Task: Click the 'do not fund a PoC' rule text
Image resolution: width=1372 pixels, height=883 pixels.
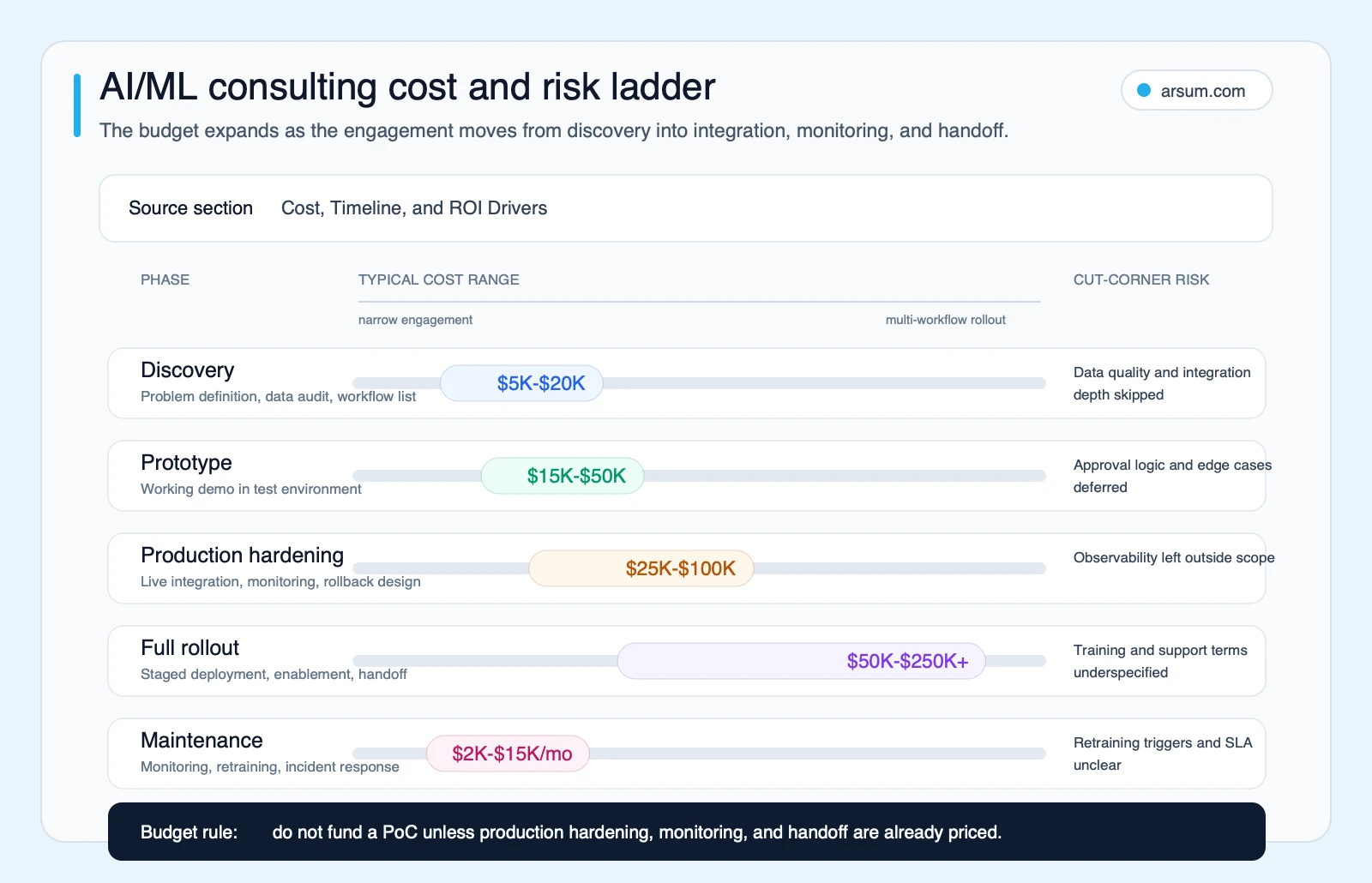Action: coord(636,832)
